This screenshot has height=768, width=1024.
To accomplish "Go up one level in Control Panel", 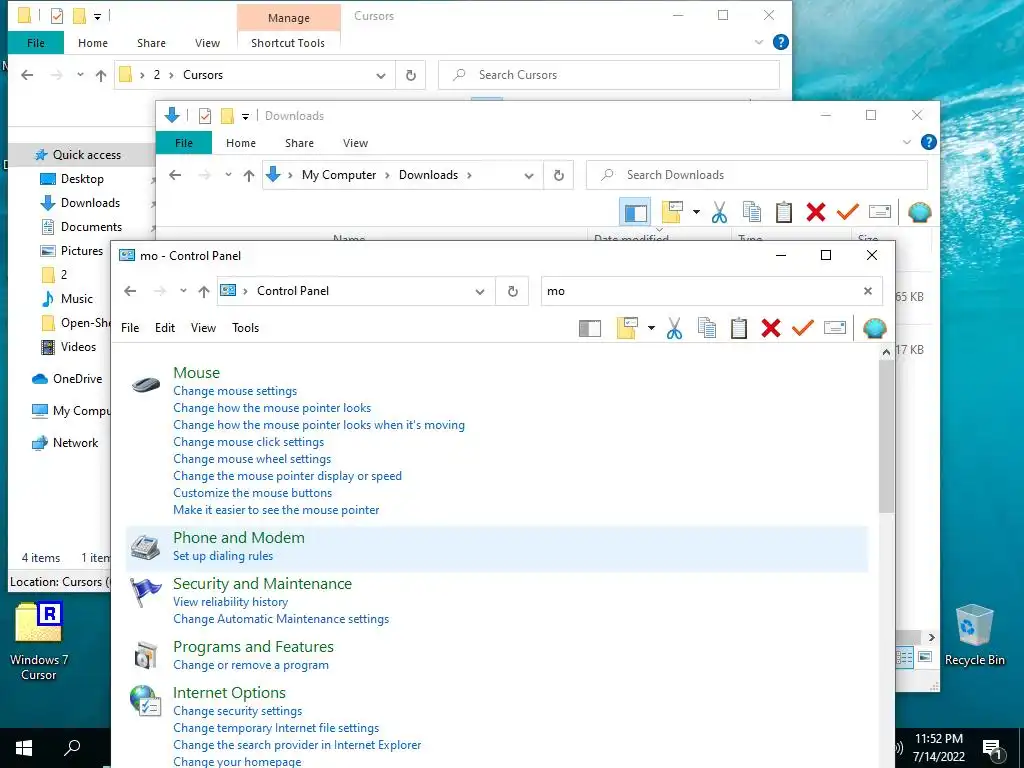I will coord(204,291).
